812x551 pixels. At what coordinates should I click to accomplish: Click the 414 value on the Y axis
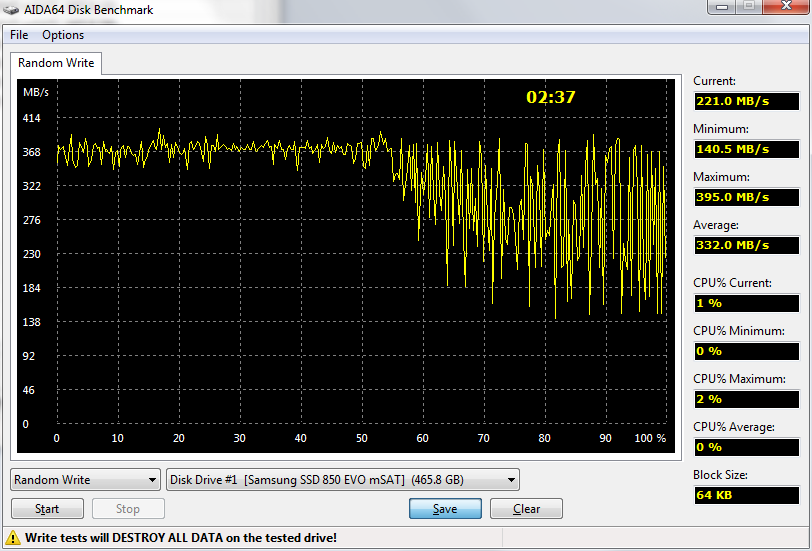pyautogui.click(x=31, y=118)
